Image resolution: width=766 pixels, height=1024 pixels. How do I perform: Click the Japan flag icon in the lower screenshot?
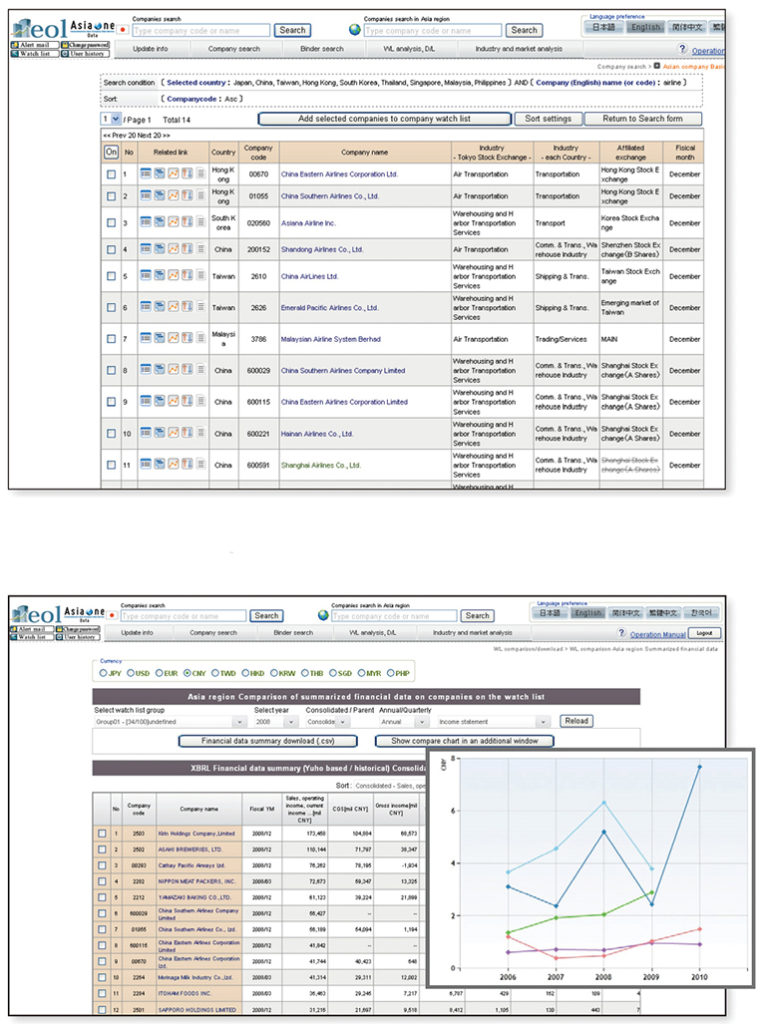click(112, 615)
